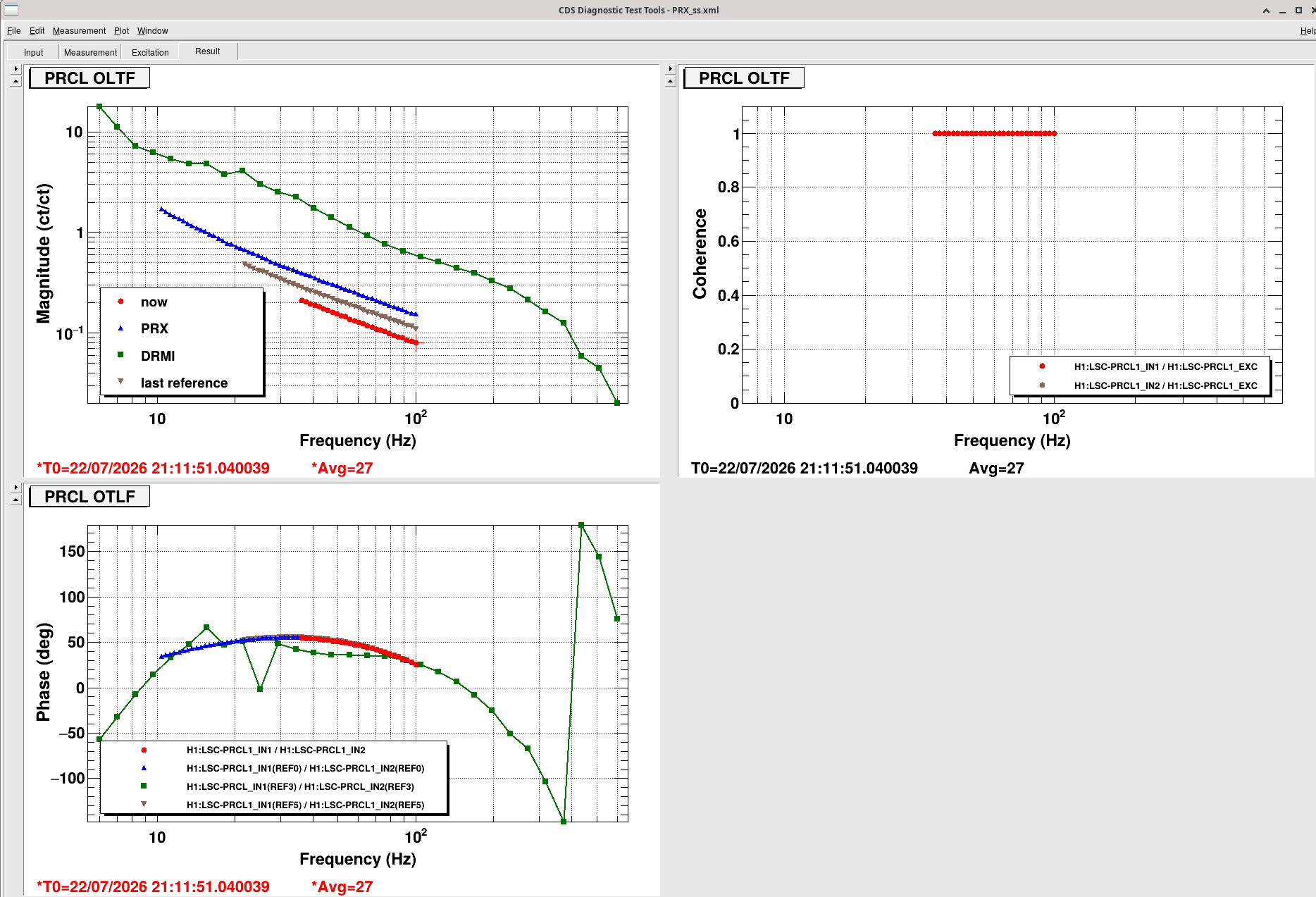Viewport: 1316px width, 897px height.
Task: Switch to the Input tab
Action: point(33,52)
